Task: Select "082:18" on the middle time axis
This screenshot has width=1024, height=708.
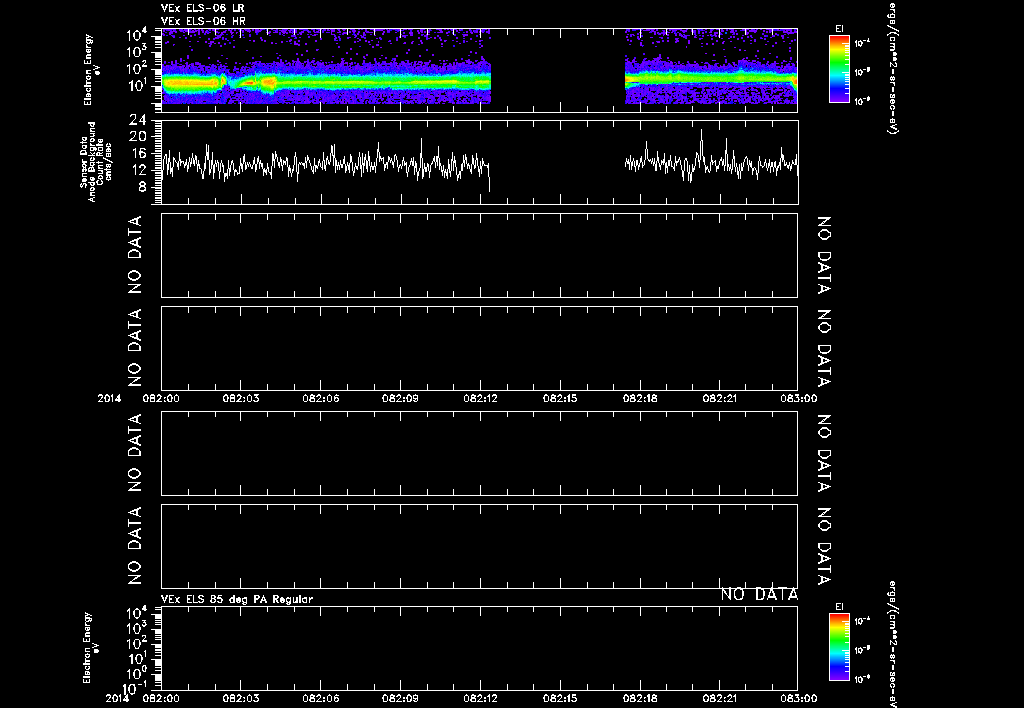Action: 640,398
